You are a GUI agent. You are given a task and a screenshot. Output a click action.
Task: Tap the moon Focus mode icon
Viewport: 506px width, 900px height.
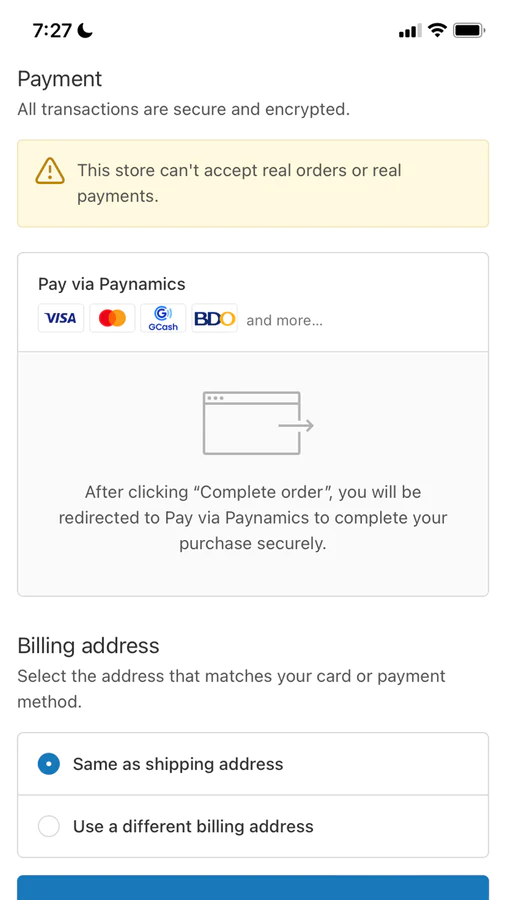point(85,30)
